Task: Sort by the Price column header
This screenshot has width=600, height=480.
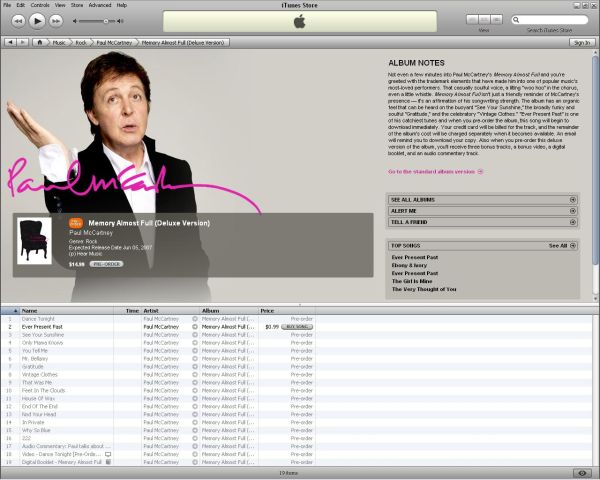Action: point(287,311)
